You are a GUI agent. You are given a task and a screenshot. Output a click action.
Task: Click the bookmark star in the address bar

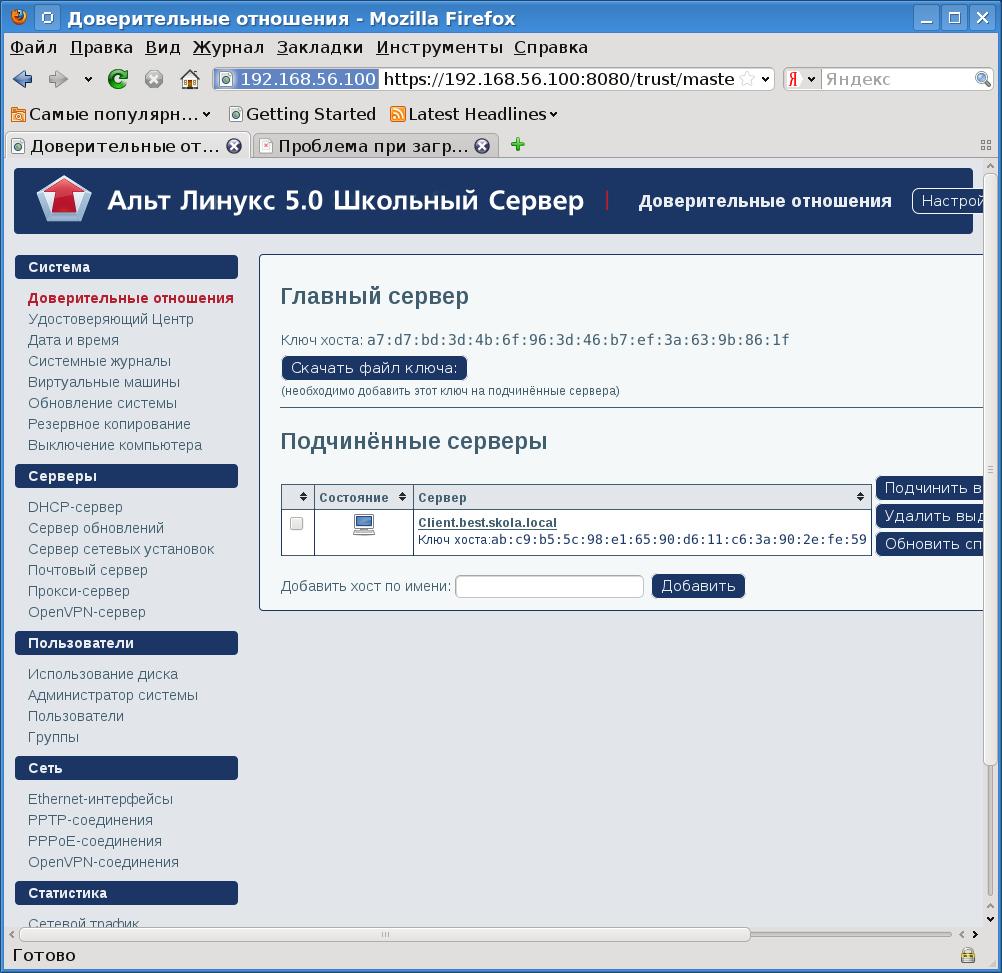click(747, 79)
